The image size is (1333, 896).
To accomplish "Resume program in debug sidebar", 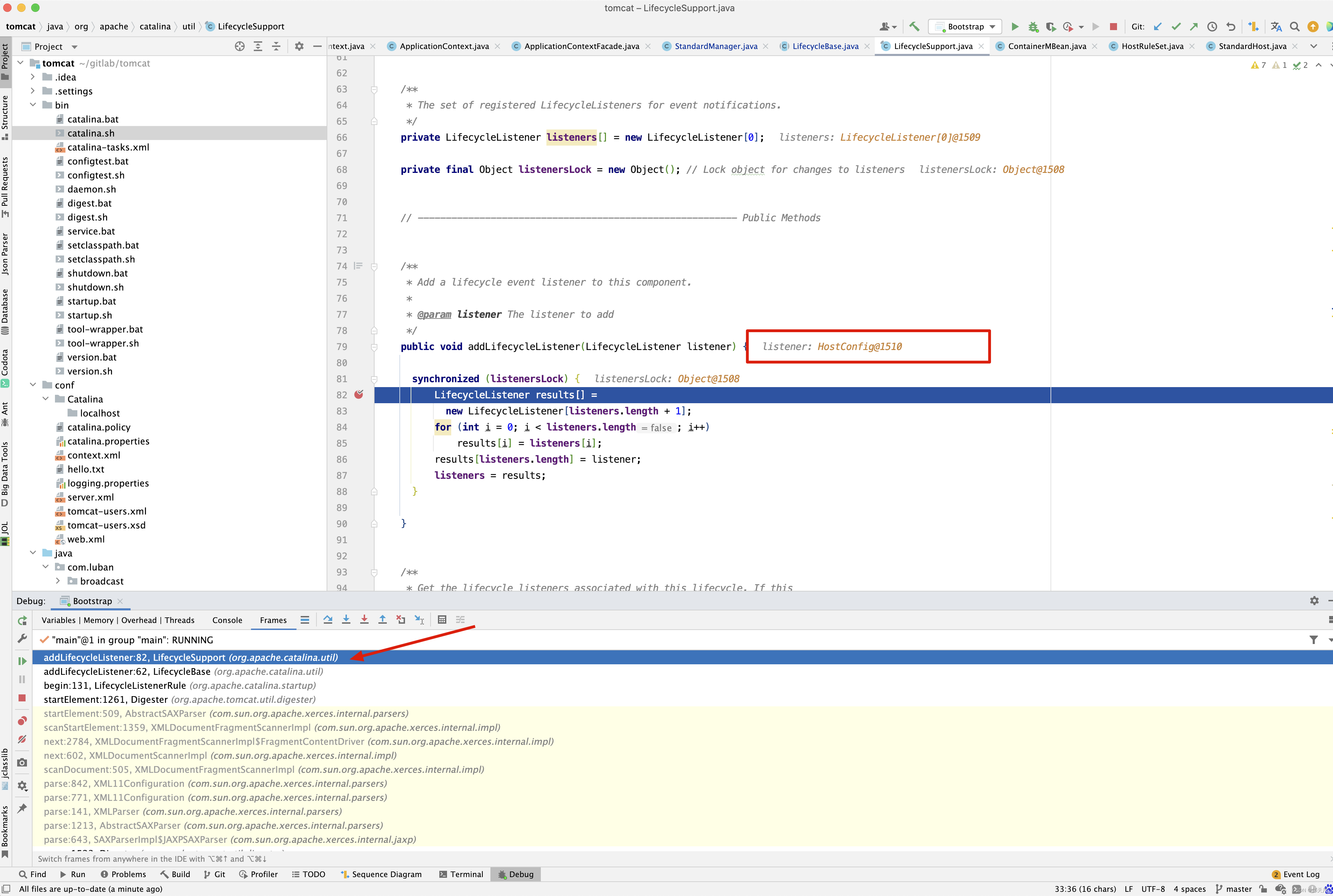I will click(22, 661).
